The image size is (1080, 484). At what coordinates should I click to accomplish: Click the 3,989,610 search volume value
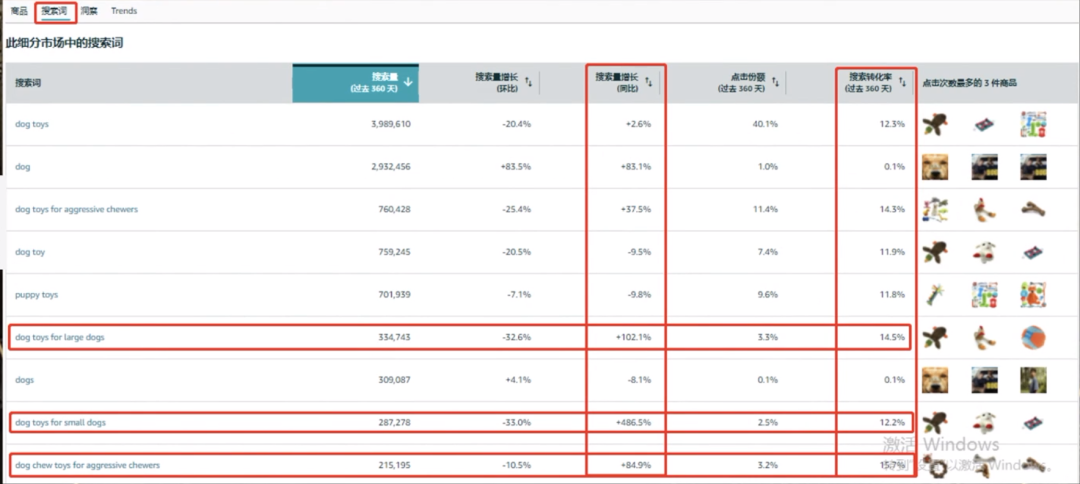pyautogui.click(x=391, y=124)
